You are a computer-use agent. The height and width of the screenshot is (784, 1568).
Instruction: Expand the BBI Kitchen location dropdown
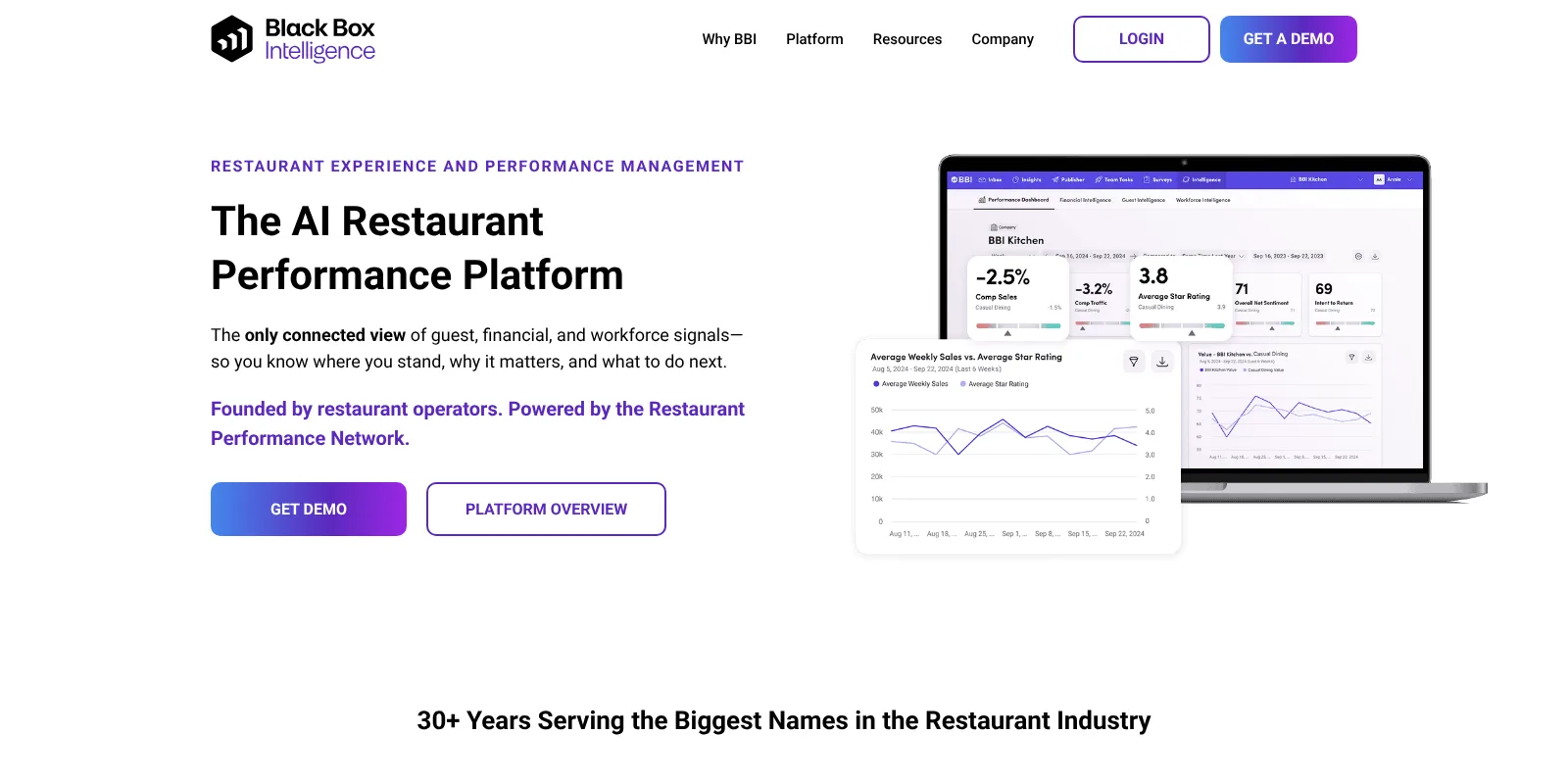pyautogui.click(x=1327, y=179)
